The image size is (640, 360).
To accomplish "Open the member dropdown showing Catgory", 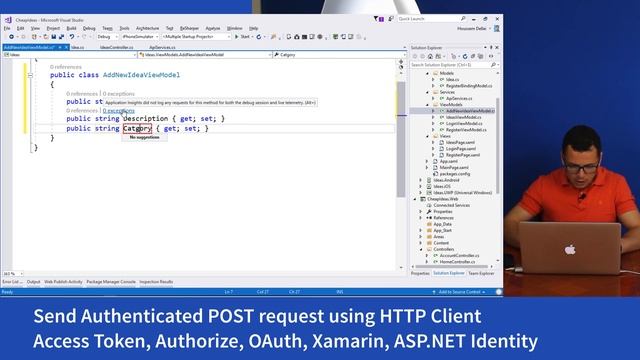I will [340, 55].
